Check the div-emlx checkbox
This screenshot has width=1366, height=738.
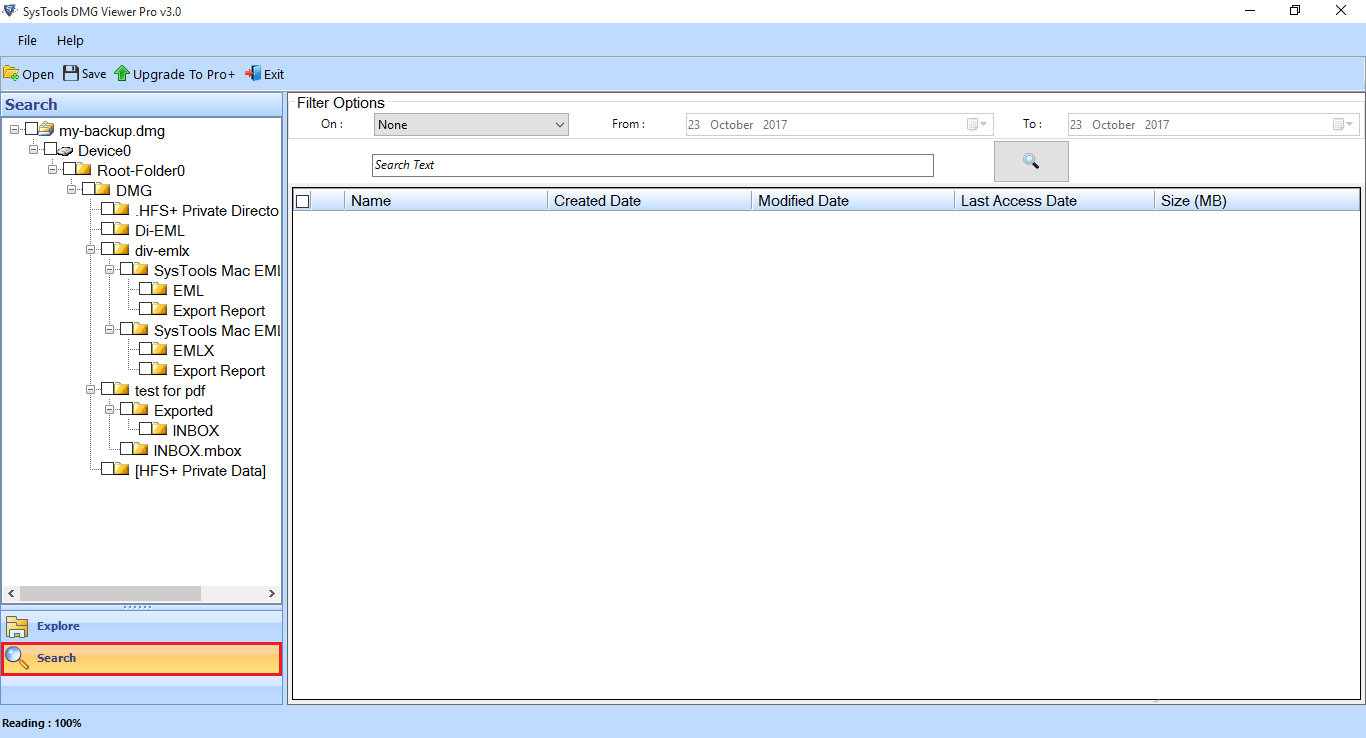pos(107,249)
